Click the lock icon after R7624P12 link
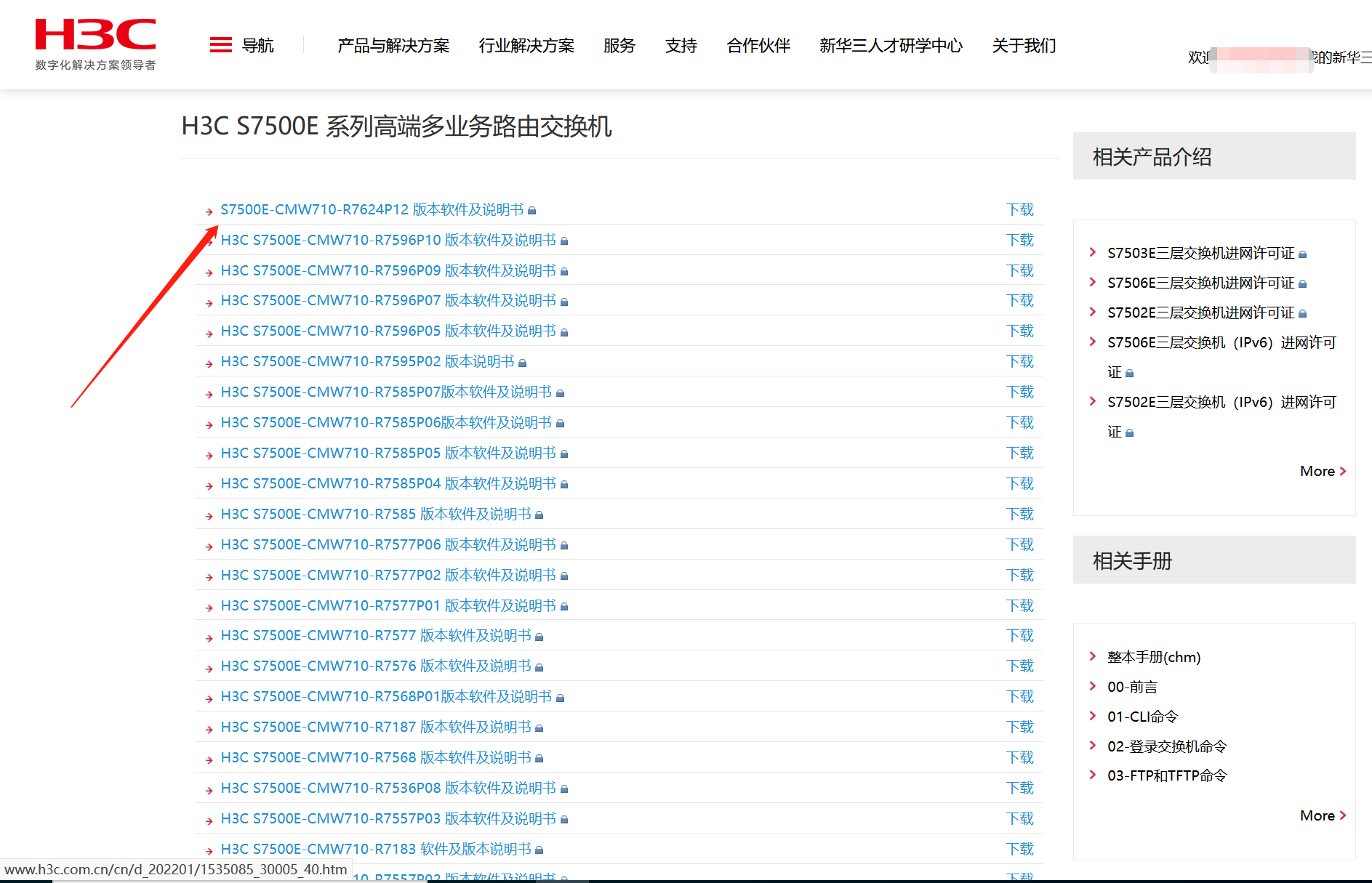 (x=532, y=211)
